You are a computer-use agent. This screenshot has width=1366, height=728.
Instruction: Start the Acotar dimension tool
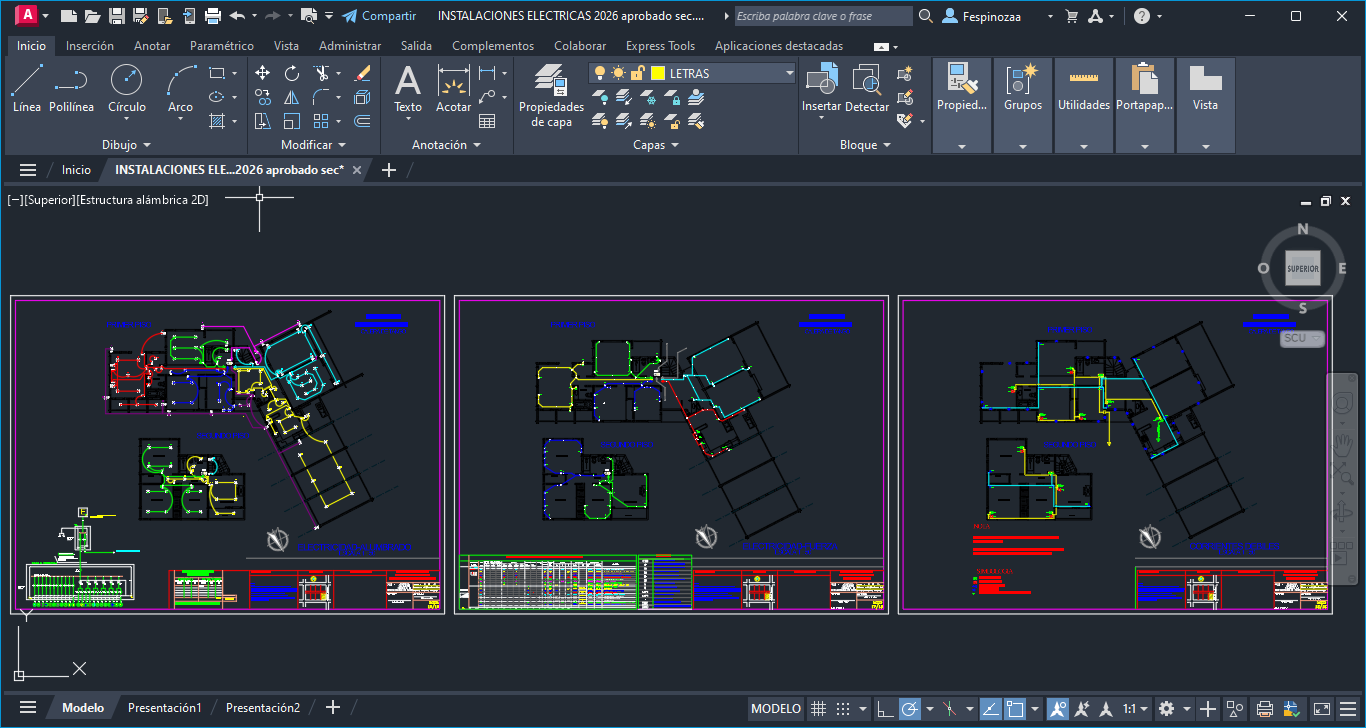pyautogui.click(x=453, y=89)
